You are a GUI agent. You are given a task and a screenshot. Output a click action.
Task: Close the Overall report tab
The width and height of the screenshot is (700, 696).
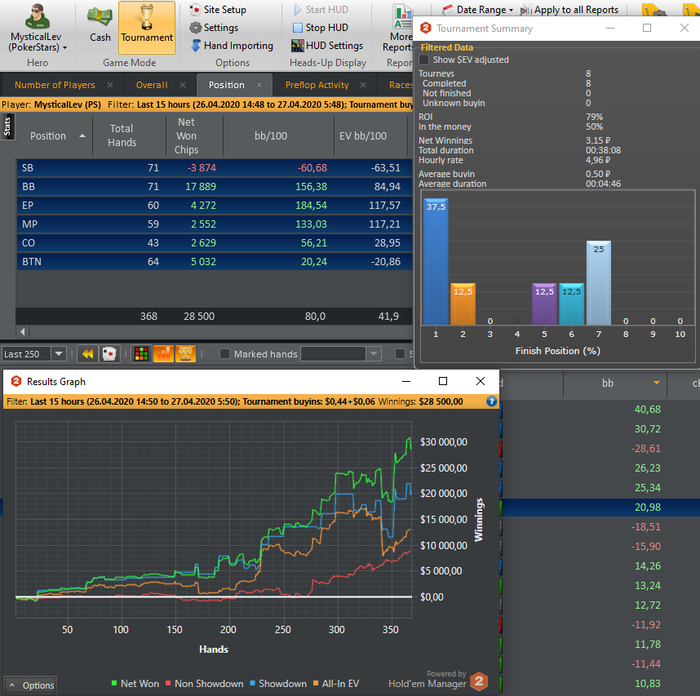(x=183, y=85)
